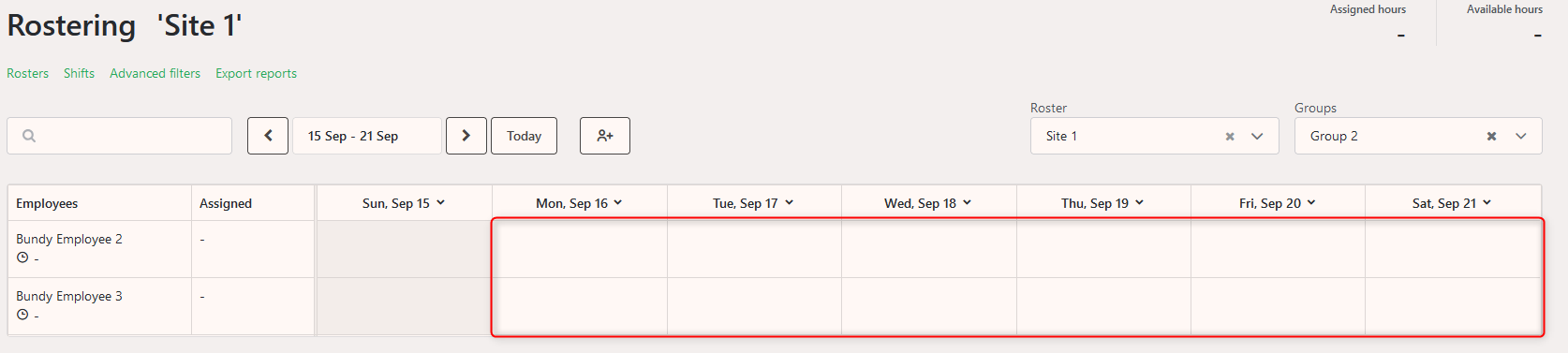Open Advanced filters

(155, 73)
